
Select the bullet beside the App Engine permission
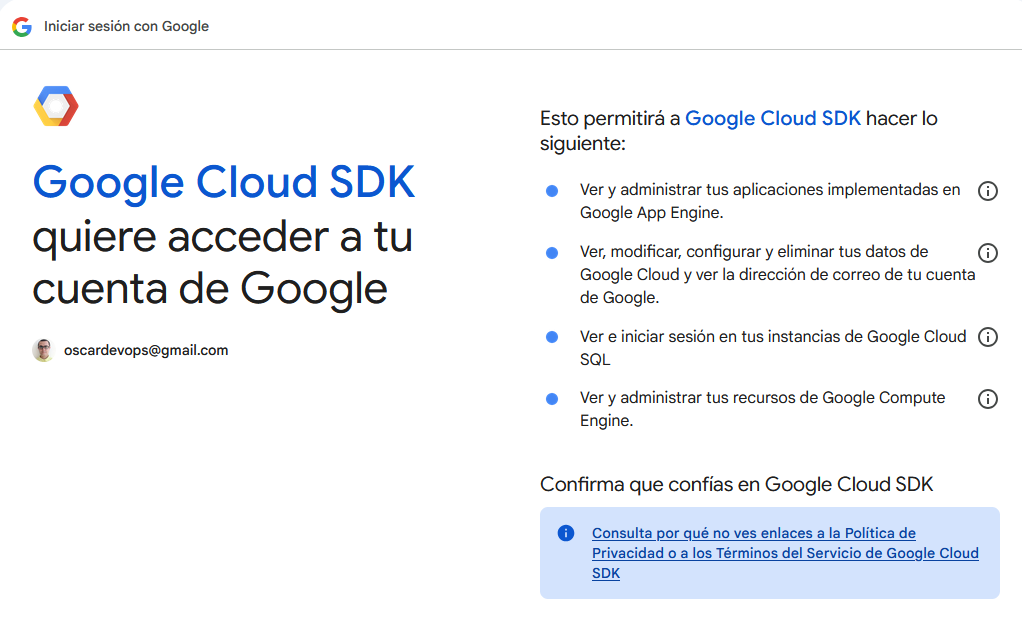pos(551,190)
